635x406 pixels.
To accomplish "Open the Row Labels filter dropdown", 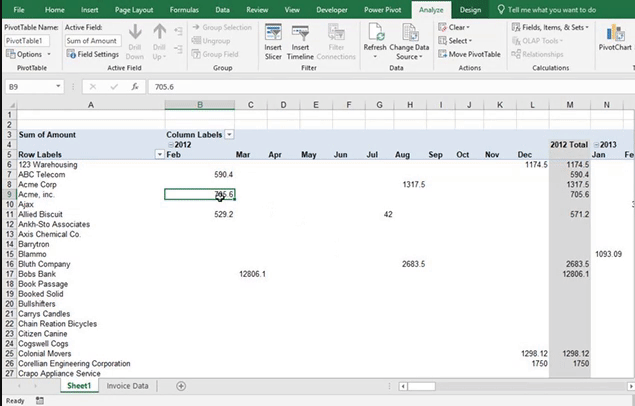I will 159,154.
